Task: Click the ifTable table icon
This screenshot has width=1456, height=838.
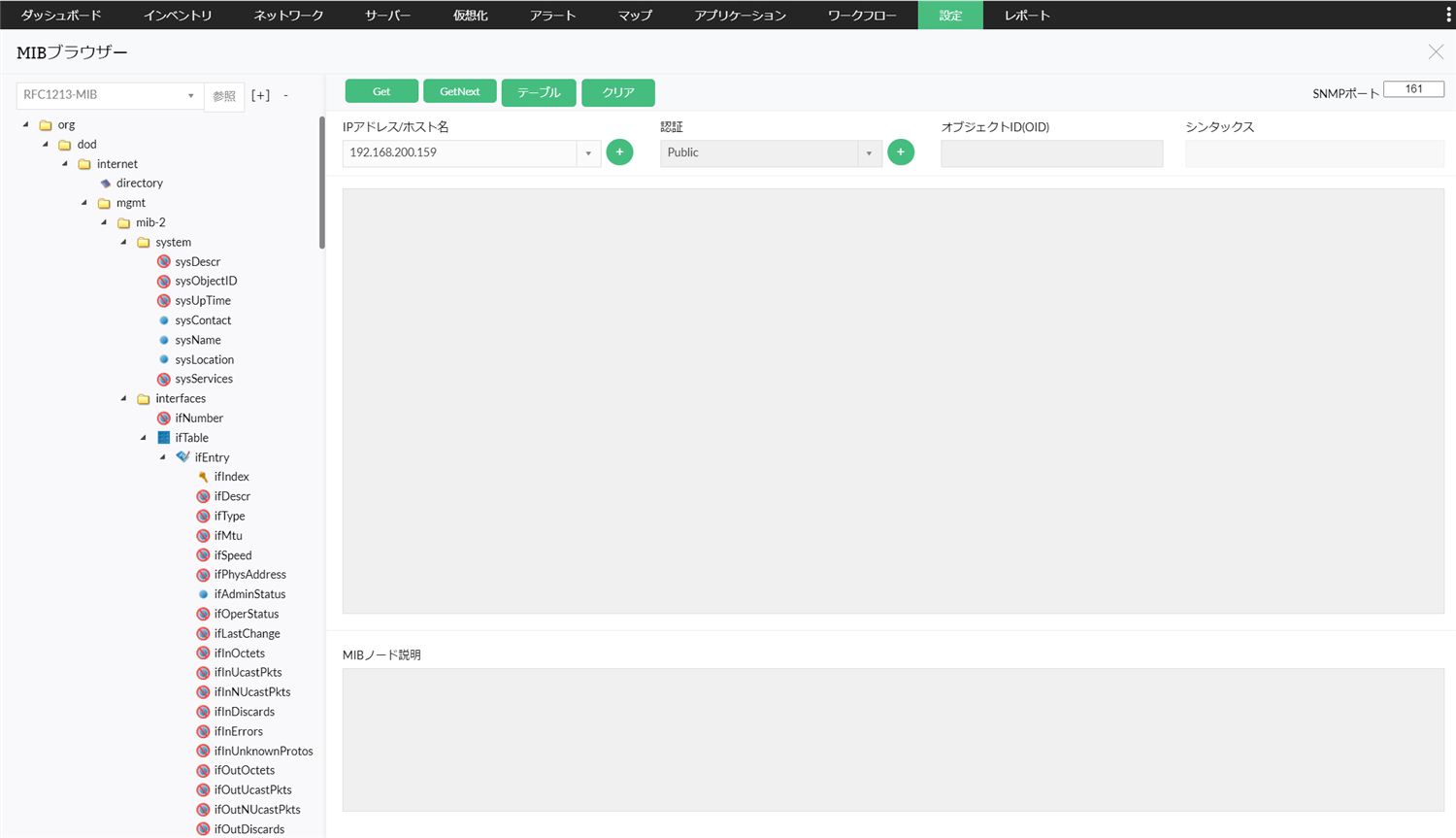Action: [164, 438]
